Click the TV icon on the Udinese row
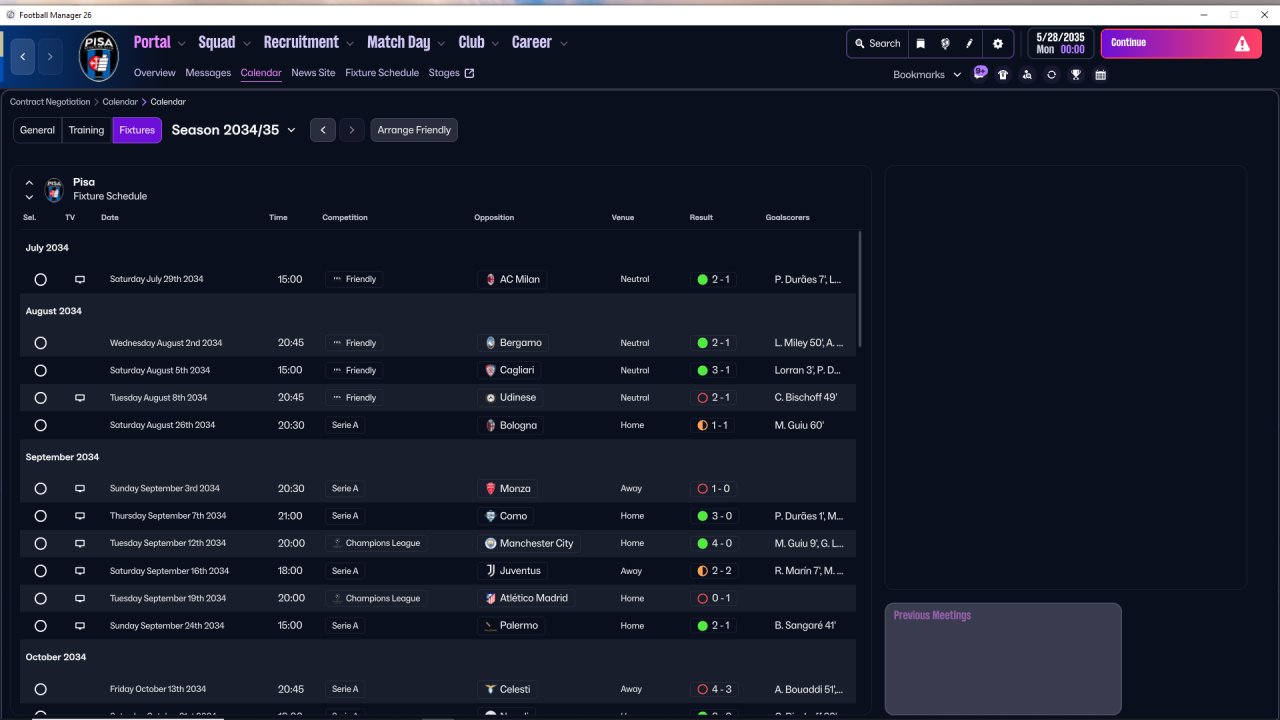 [x=80, y=398]
